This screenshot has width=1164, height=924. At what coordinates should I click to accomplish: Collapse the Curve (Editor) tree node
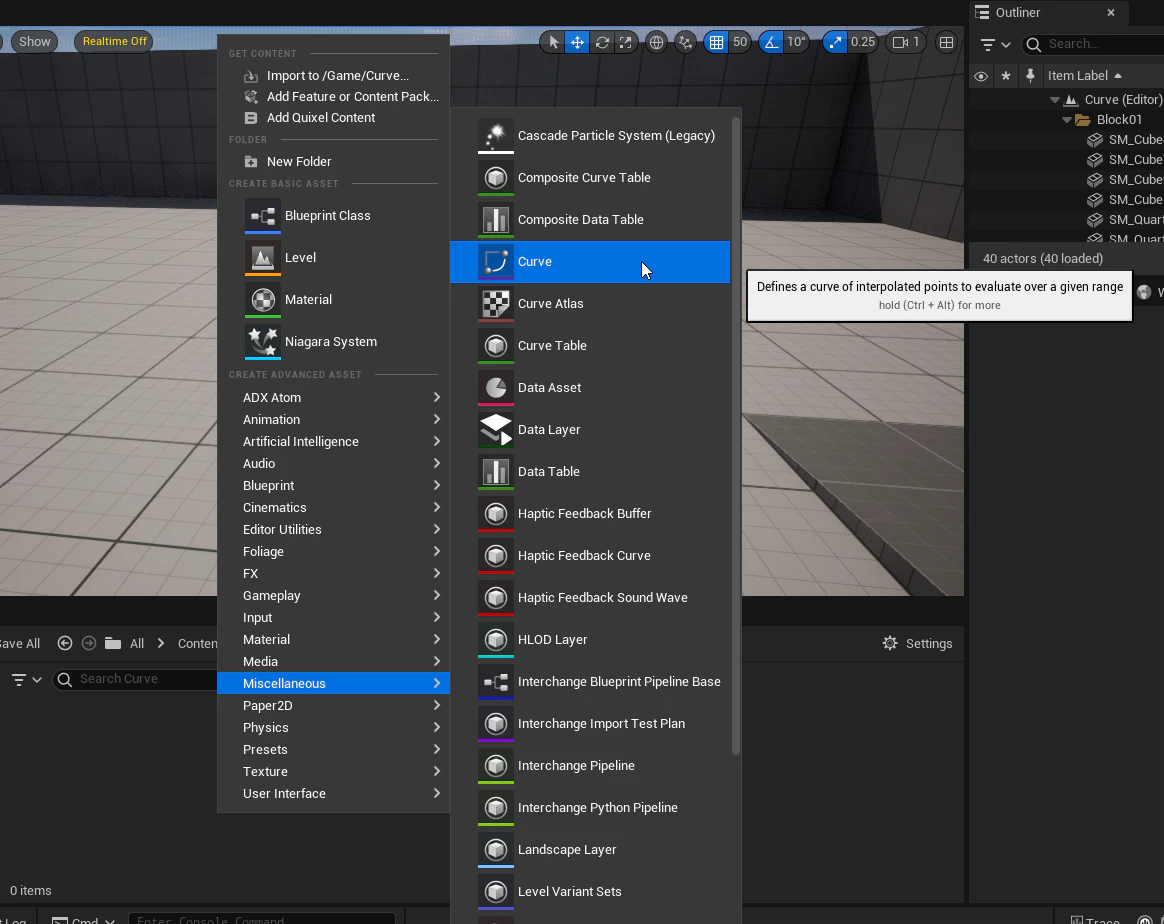click(x=1055, y=99)
